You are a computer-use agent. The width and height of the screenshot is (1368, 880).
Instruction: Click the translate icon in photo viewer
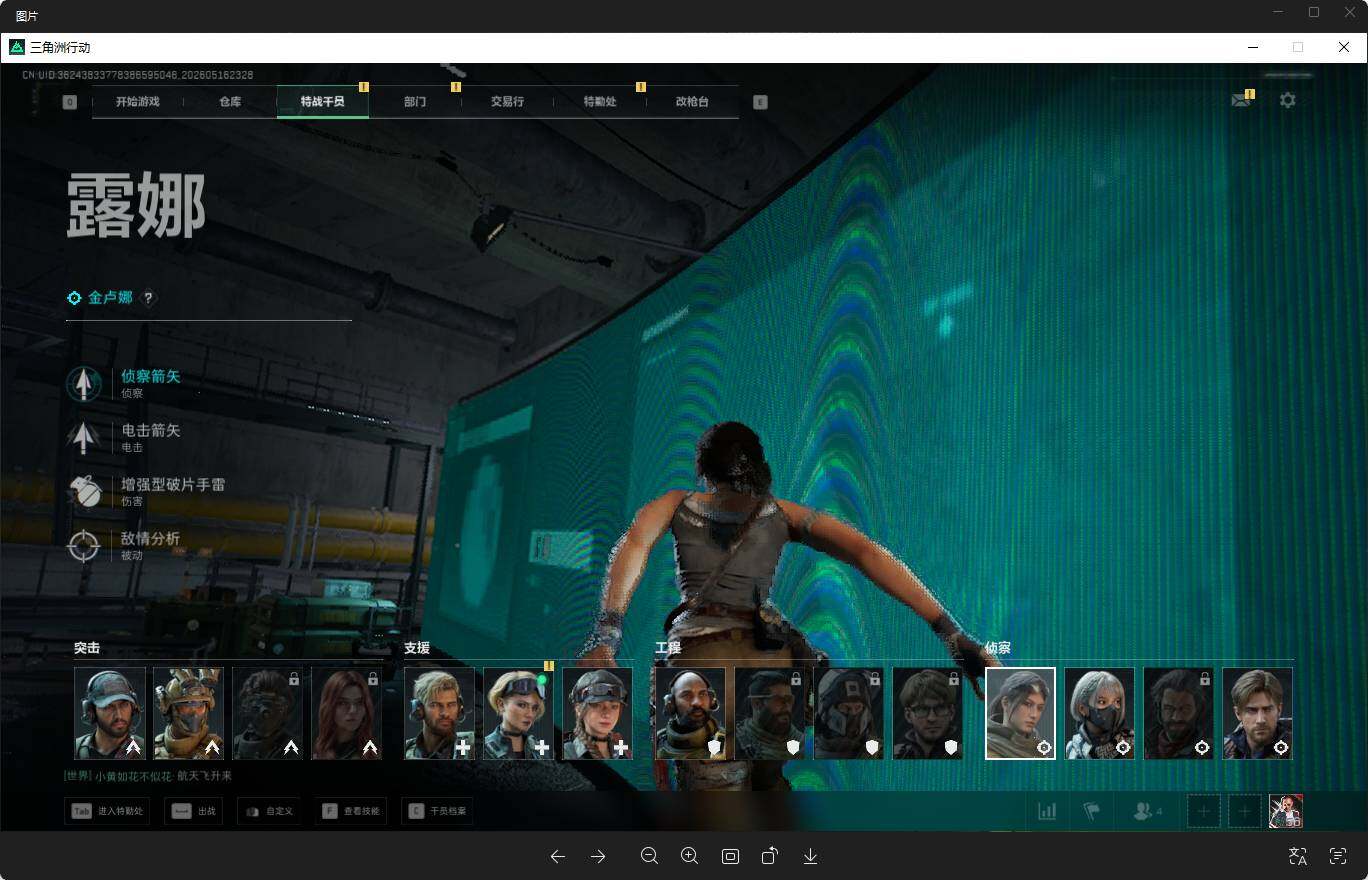pyautogui.click(x=1298, y=856)
